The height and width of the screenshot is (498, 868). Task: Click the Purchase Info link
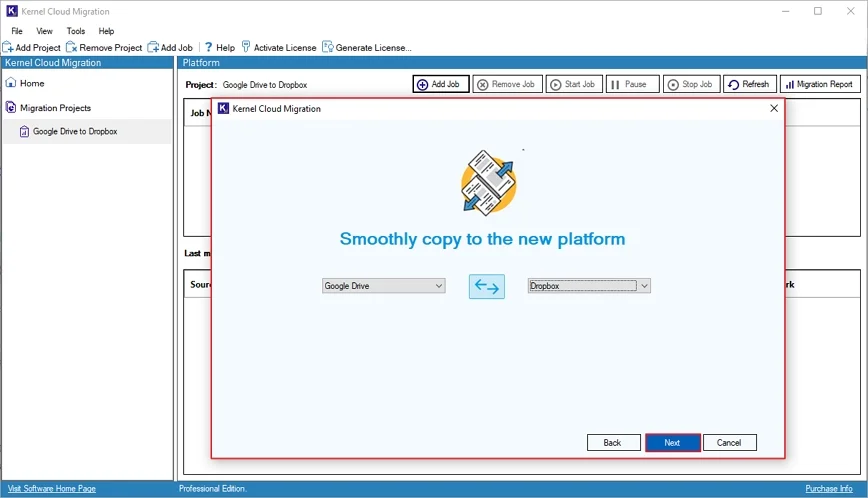(829, 489)
